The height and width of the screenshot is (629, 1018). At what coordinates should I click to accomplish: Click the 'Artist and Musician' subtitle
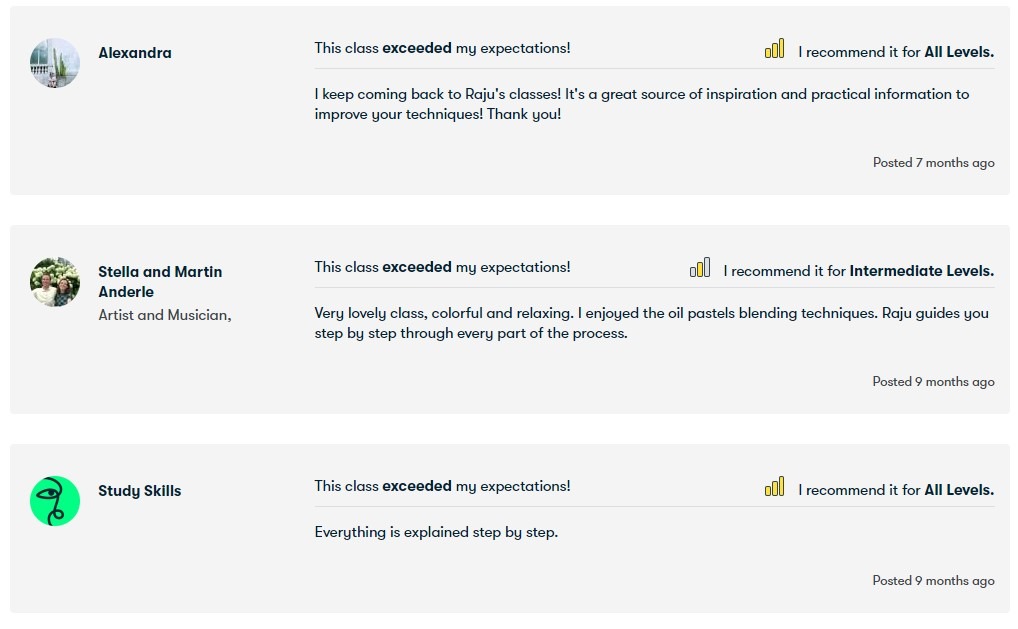165,315
